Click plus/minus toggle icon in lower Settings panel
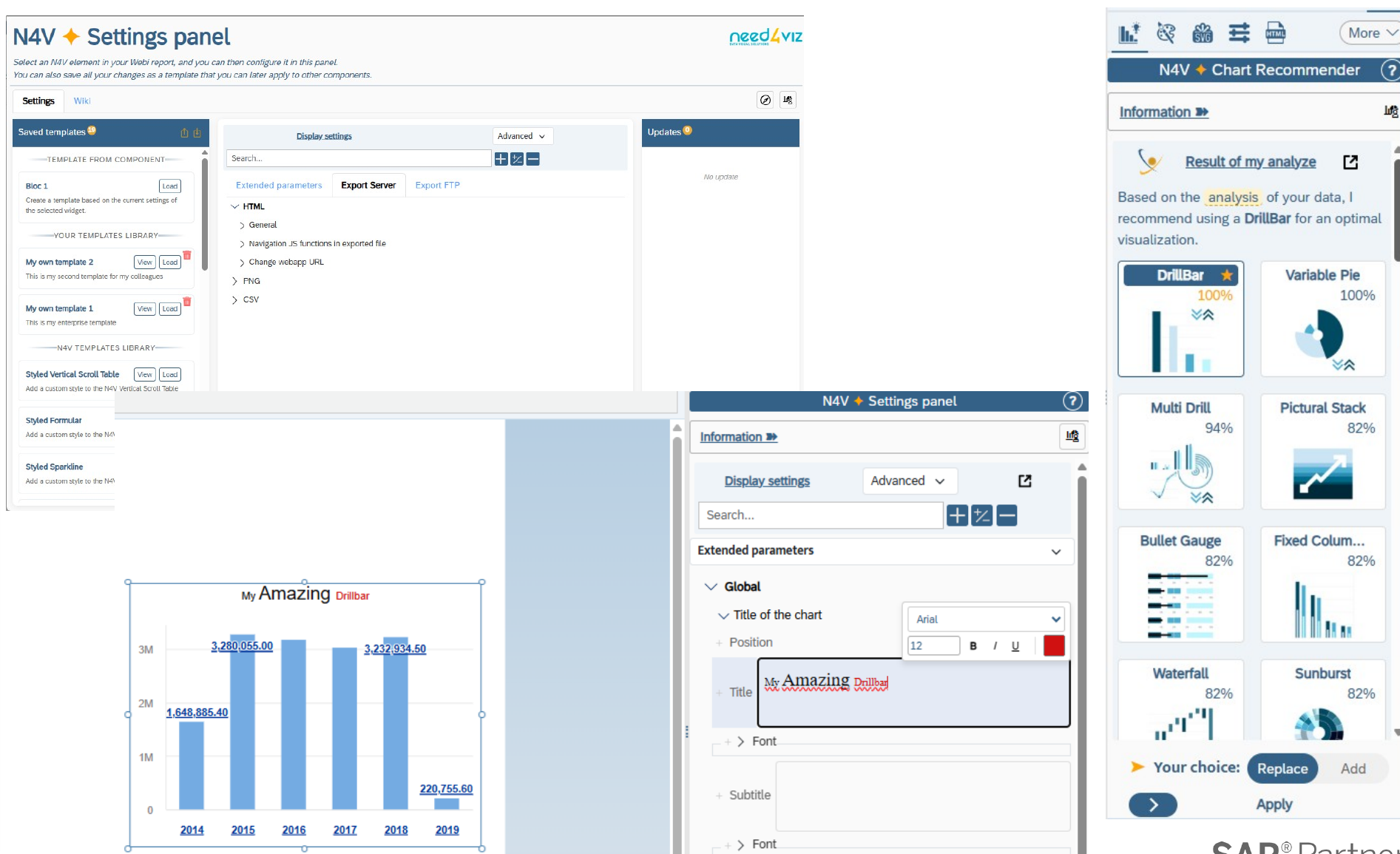The image size is (1400, 854). pyautogui.click(x=982, y=515)
